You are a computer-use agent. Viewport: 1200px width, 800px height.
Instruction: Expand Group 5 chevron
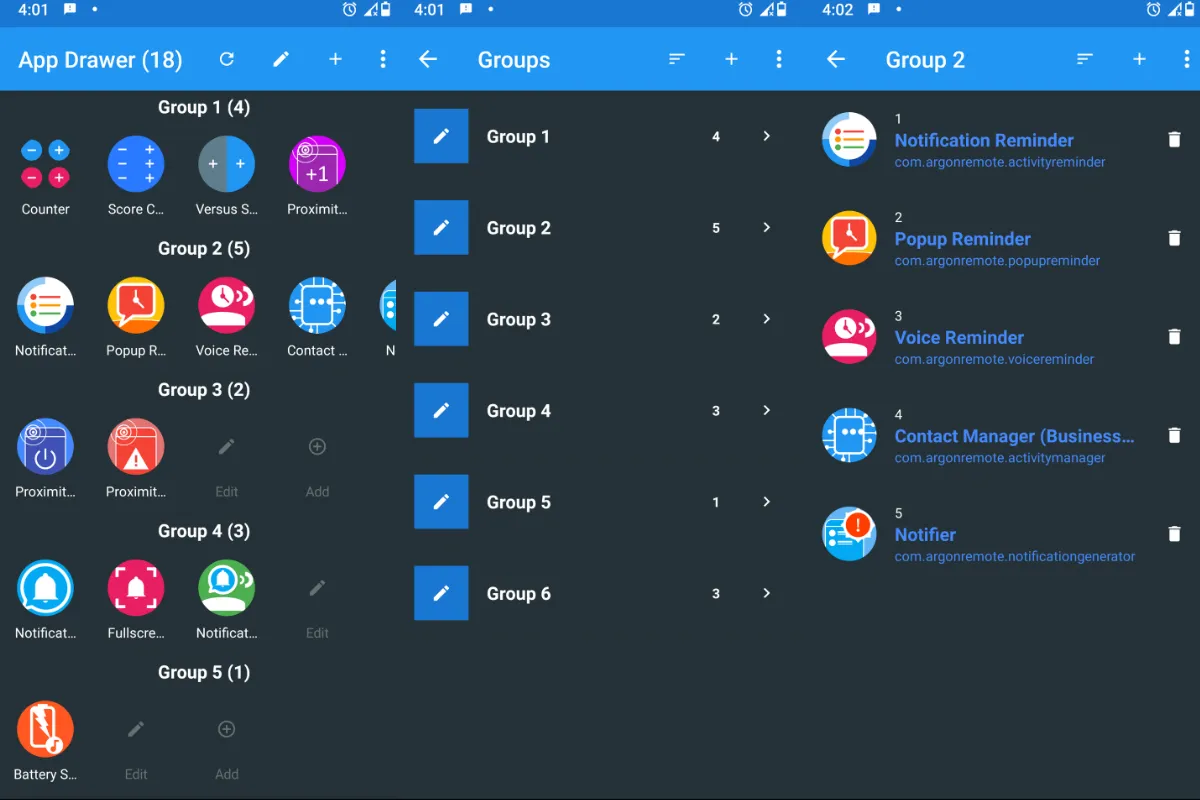(x=767, y=502)
